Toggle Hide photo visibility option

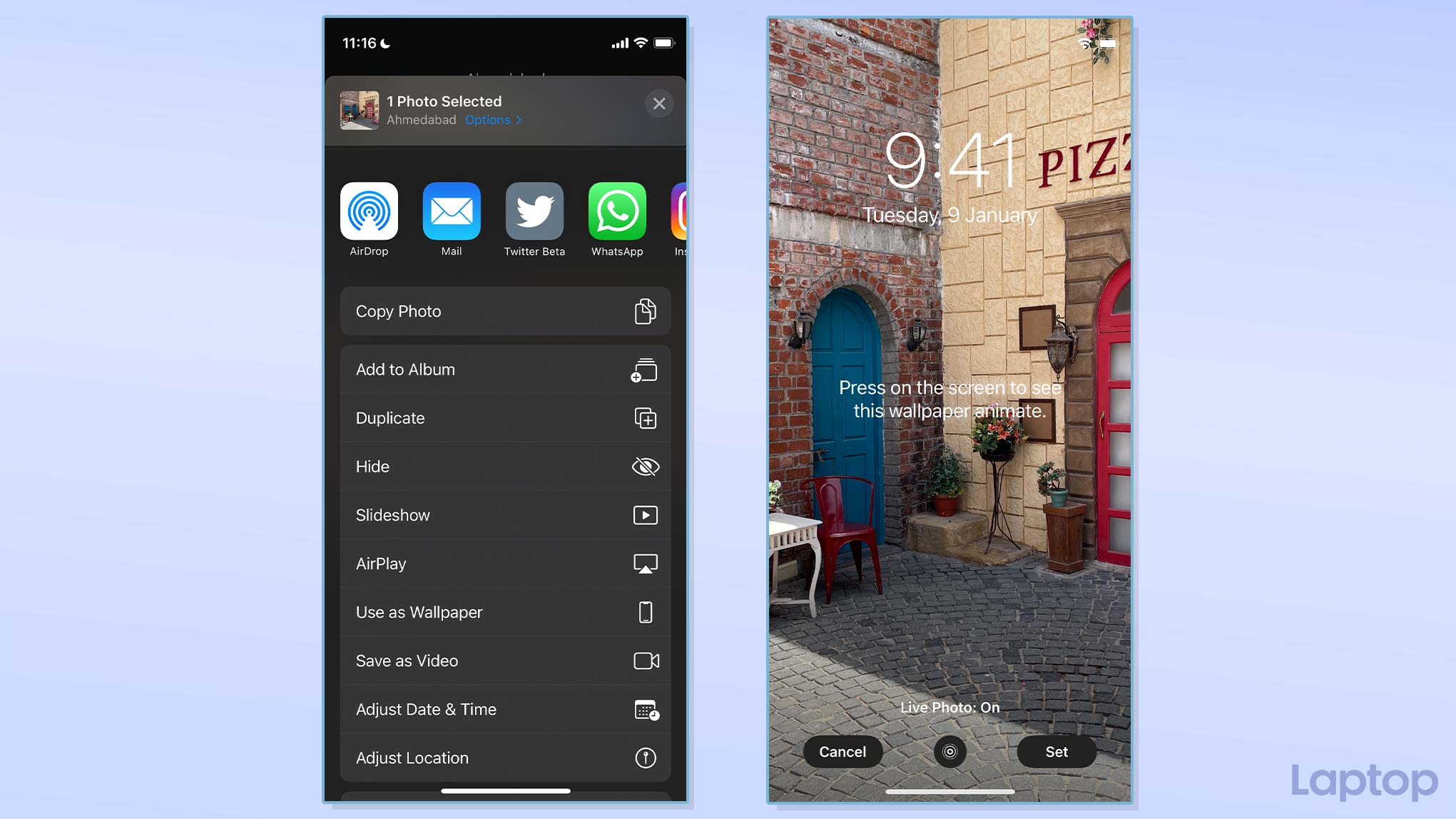tap(505, 466)
